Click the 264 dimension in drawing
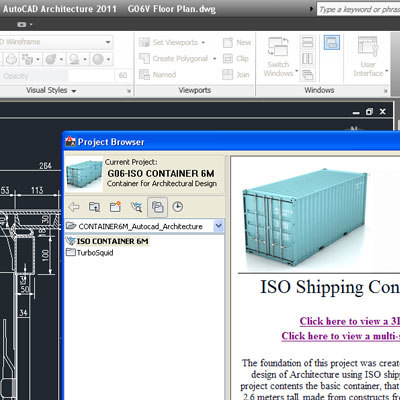The image size is (400, 400). (45, 166)
